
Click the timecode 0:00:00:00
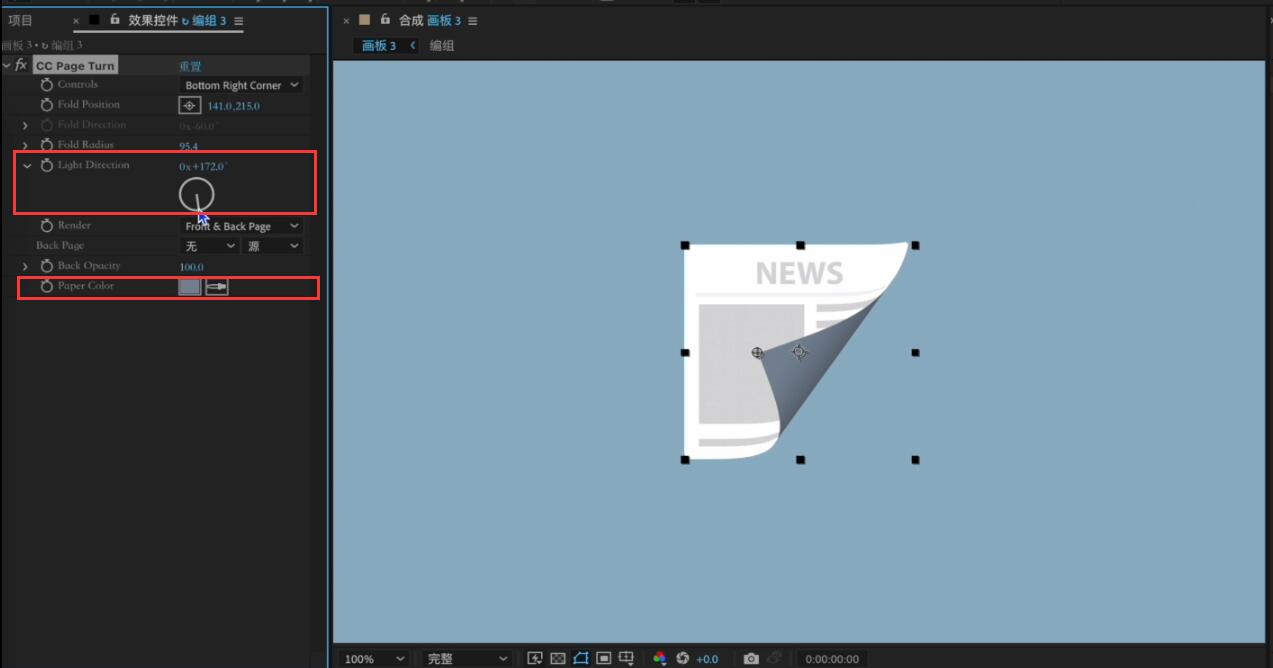pyautogui.click(x=832, y=659)
